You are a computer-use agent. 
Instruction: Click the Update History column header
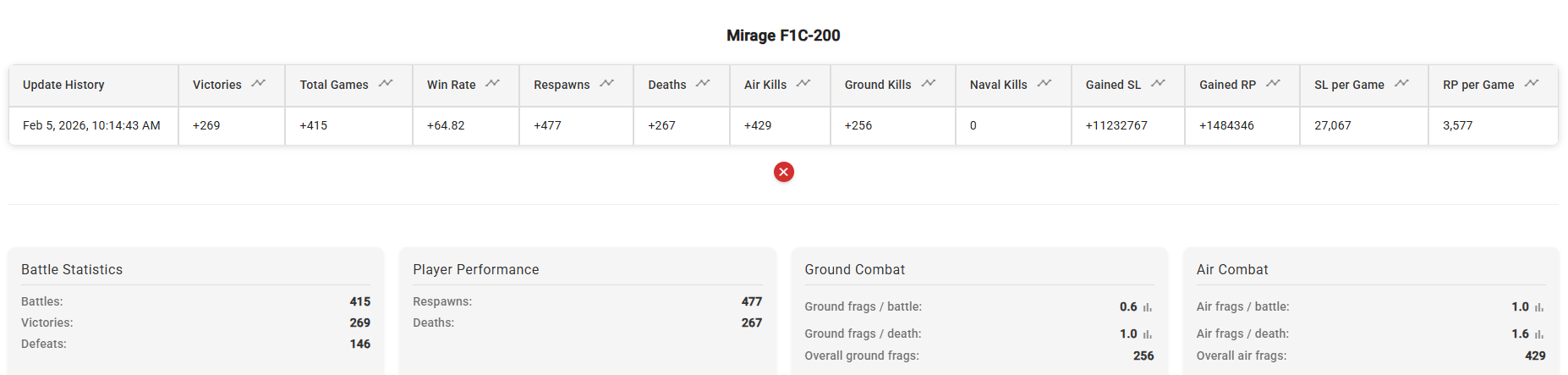coord(63,85)
